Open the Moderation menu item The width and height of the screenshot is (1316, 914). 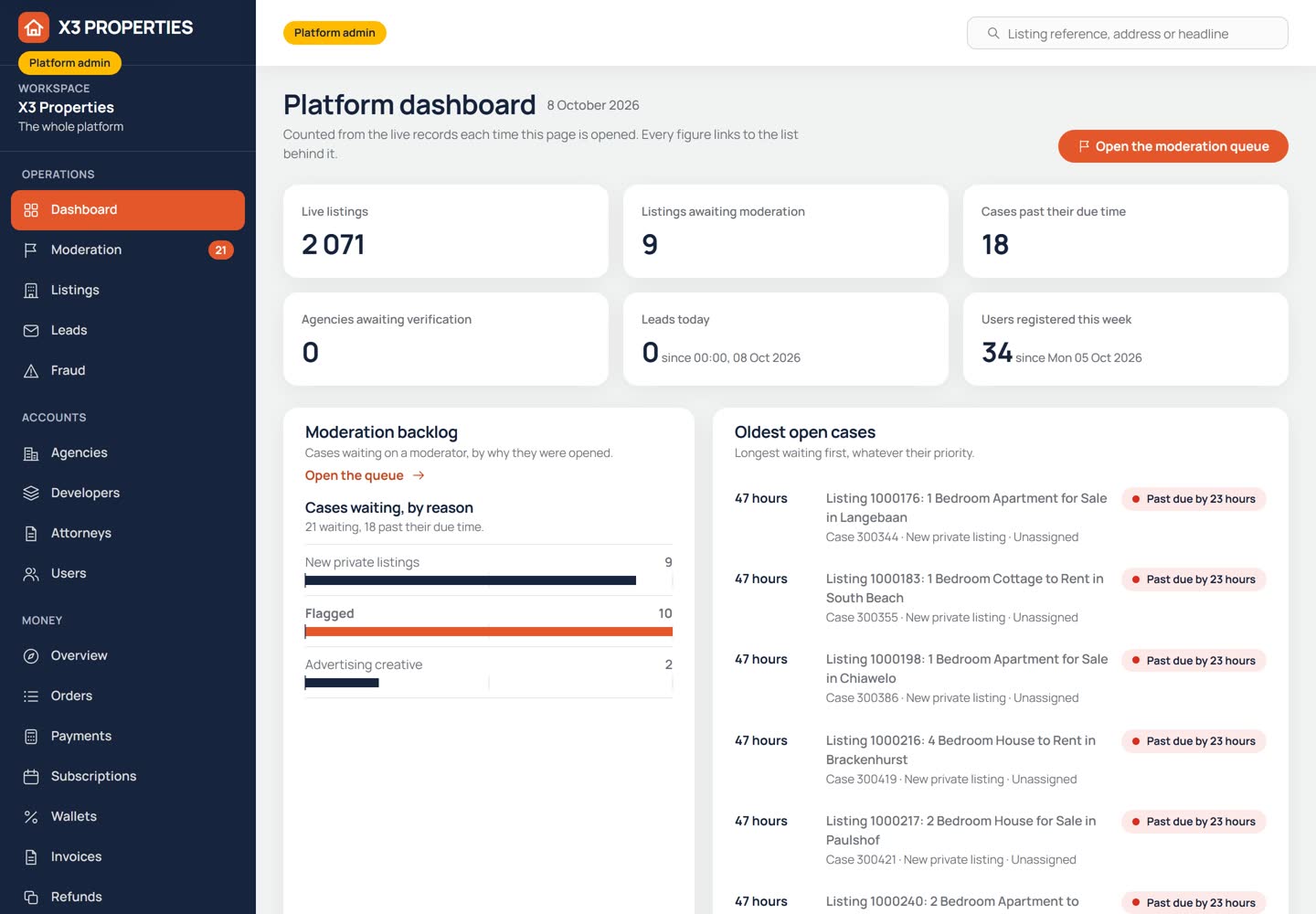pyautogui.click(x=128, y=250)
